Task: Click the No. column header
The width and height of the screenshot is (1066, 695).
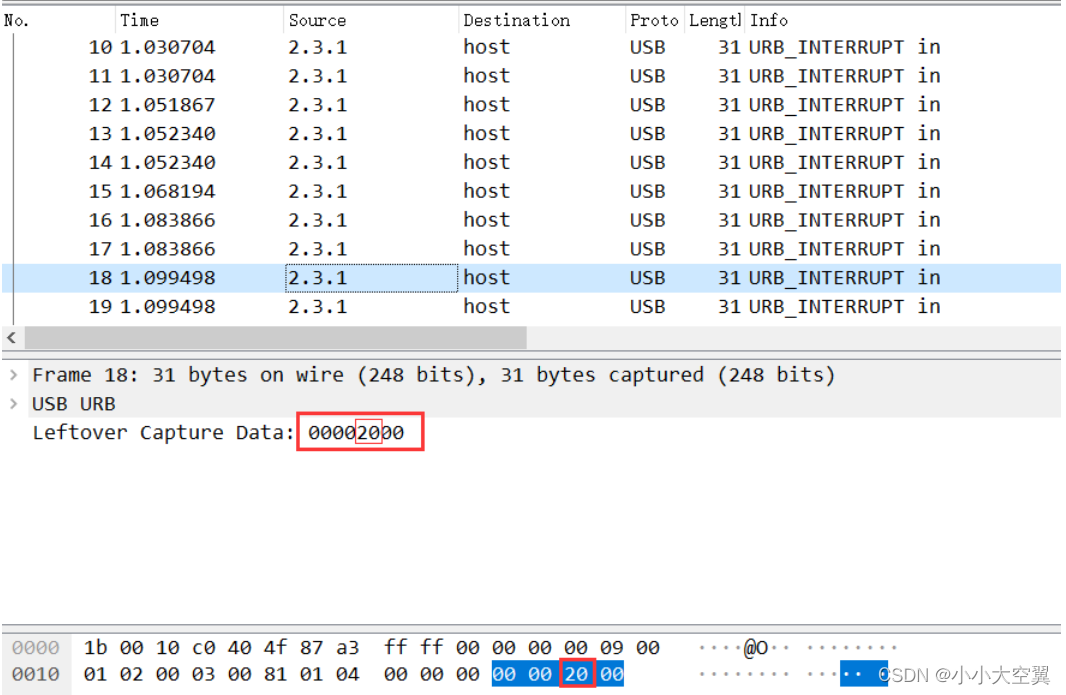Action: [16, 19]
